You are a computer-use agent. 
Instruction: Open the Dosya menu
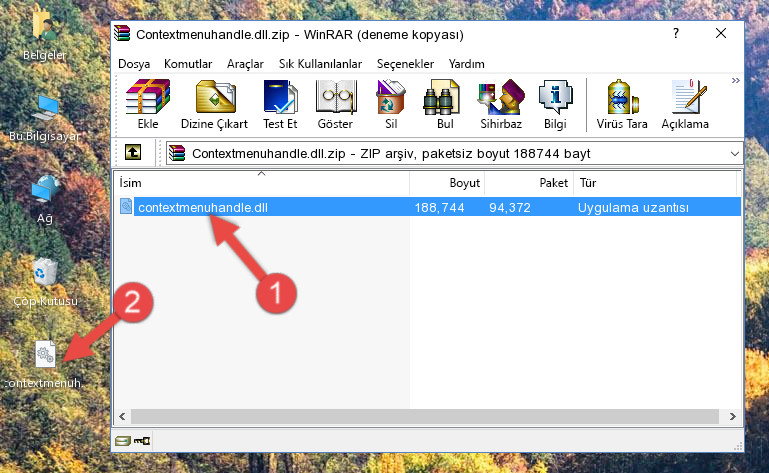(x=134, y=64)
